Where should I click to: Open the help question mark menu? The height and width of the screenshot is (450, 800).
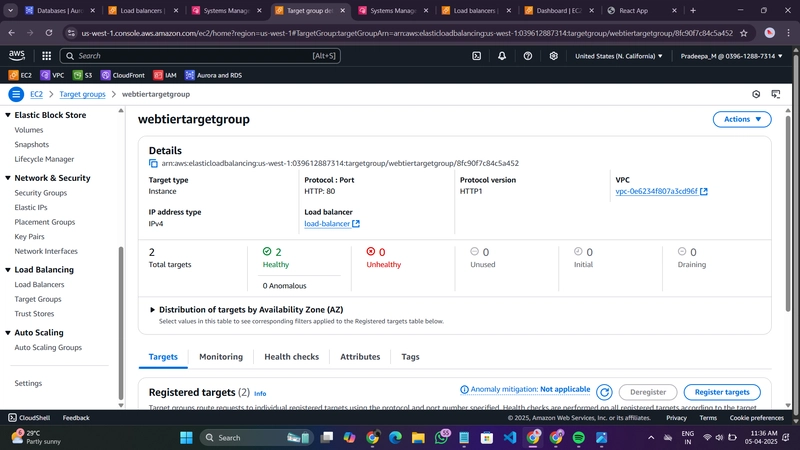pyautogui.click(x=528, y=56)
